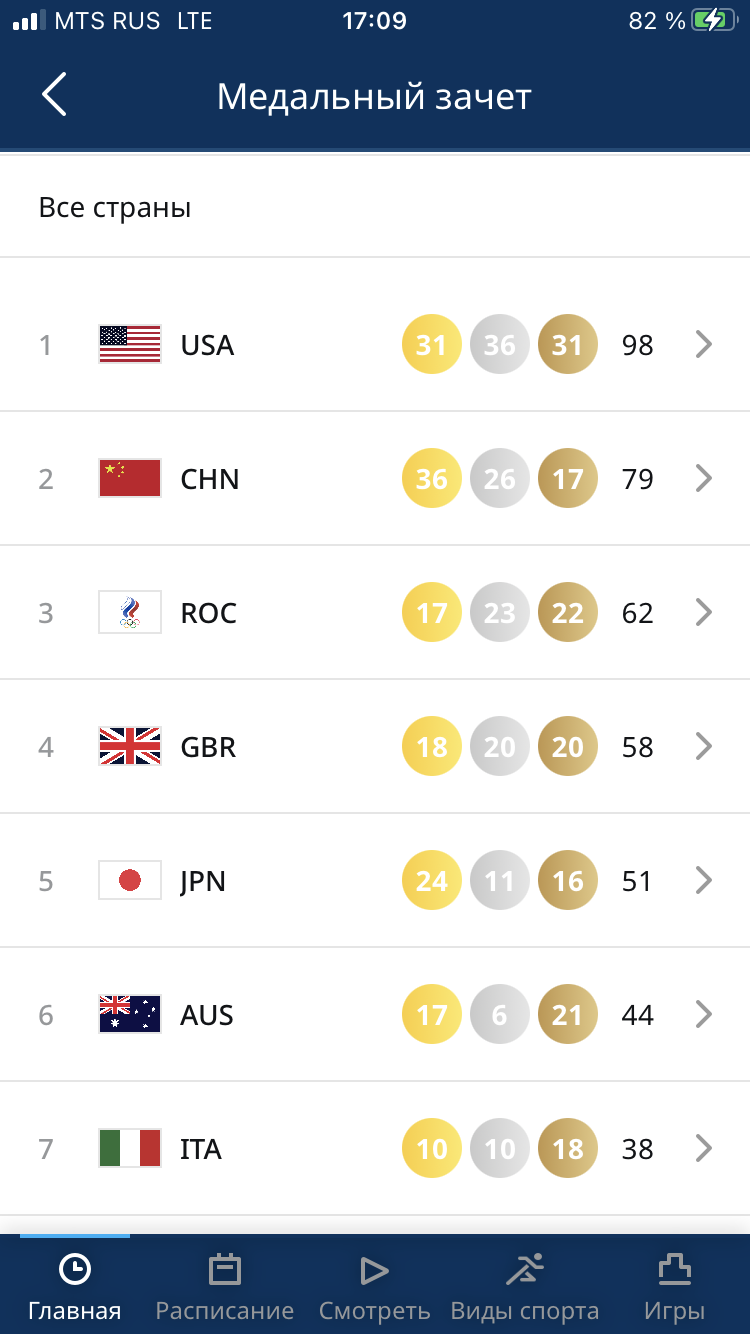The width and height of the screenshot is (750, 1334).
Task: Tap China's gold medal count 36
Action: pyautogui.click(x=432, y=479)
